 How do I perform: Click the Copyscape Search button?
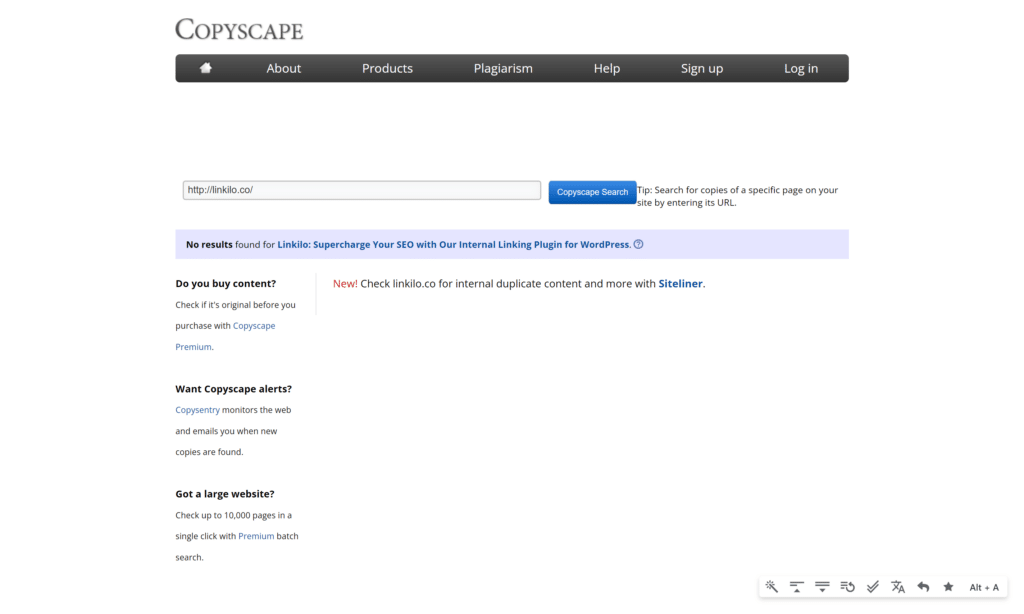click(592, 192)
